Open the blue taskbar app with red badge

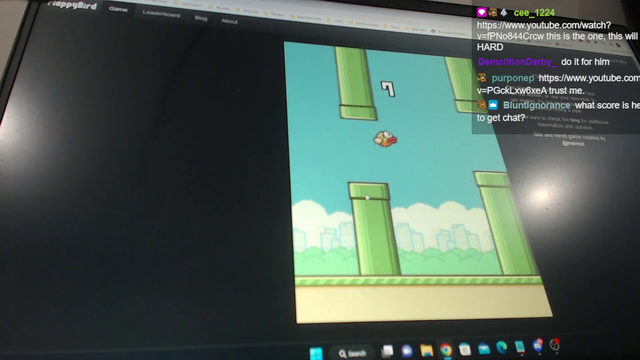coord(538,345)
